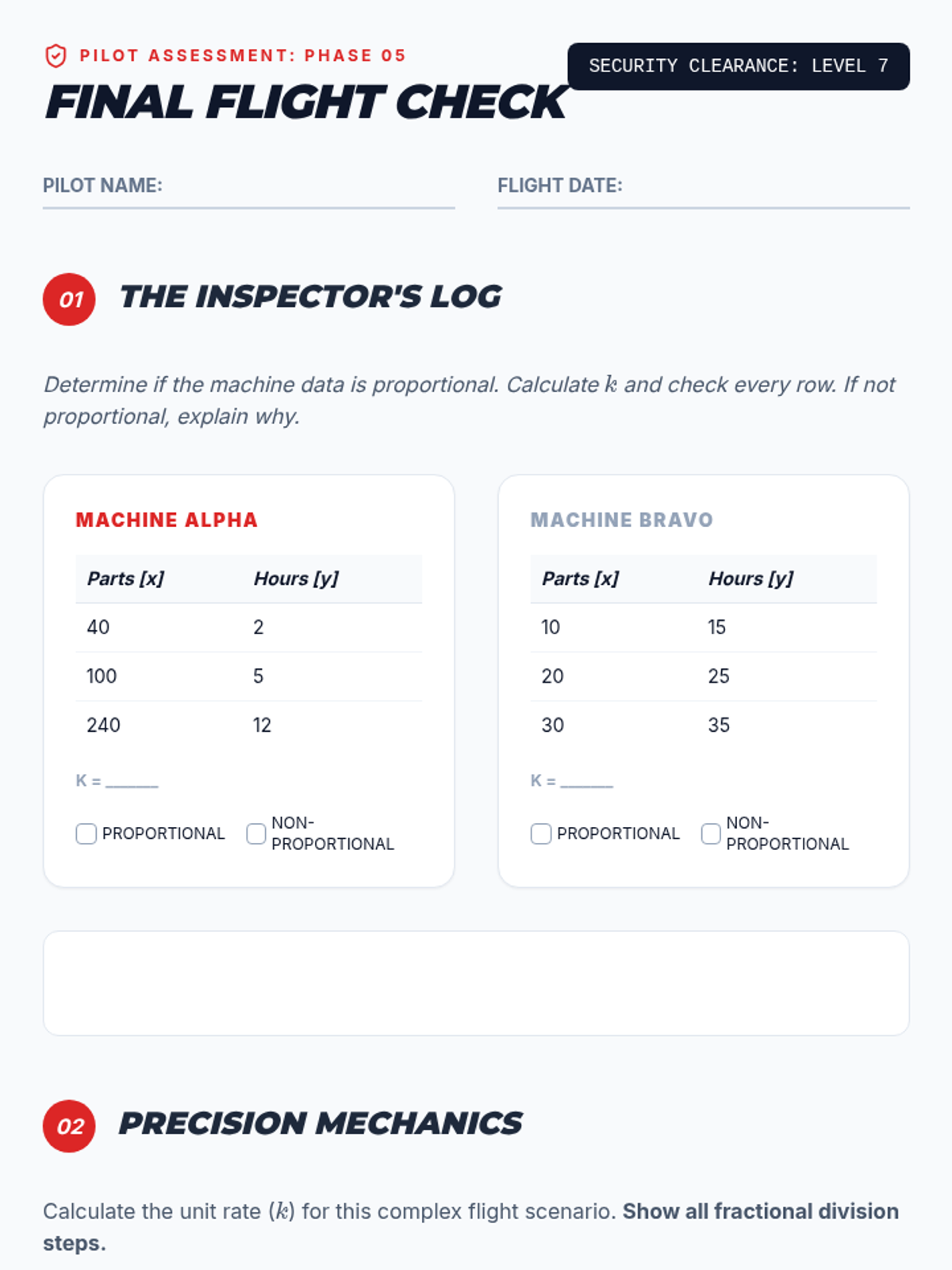Click the shield icon beside Pilot Assessment

(56, 56)
